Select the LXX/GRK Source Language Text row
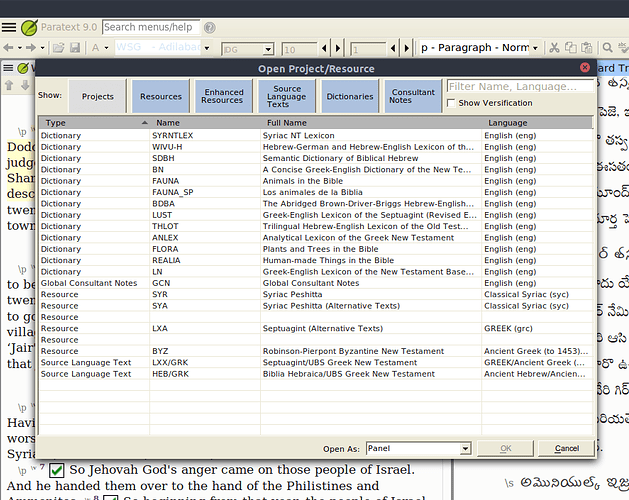The image size is (629, 500). tap(316, 362)
